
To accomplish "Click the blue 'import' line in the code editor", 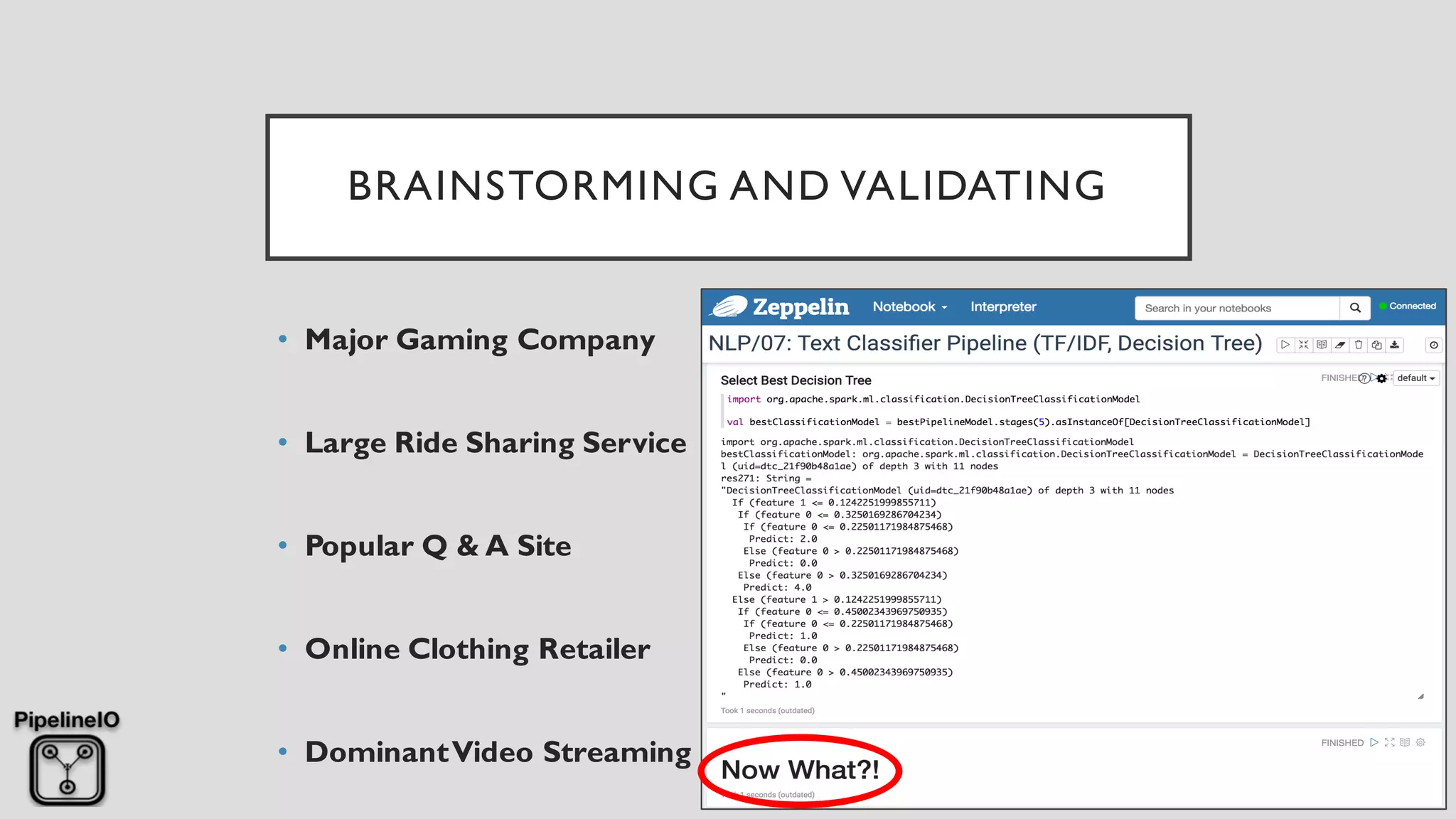I will coord(933,400).
